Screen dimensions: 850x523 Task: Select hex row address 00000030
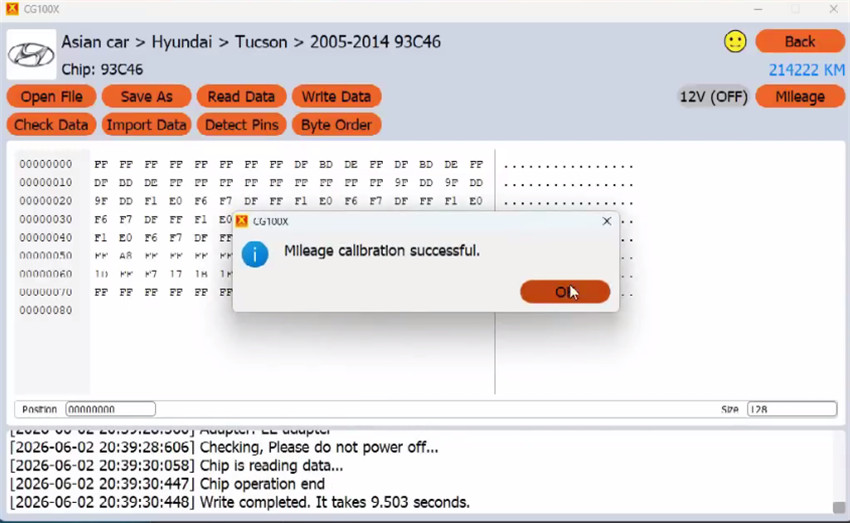46,219
